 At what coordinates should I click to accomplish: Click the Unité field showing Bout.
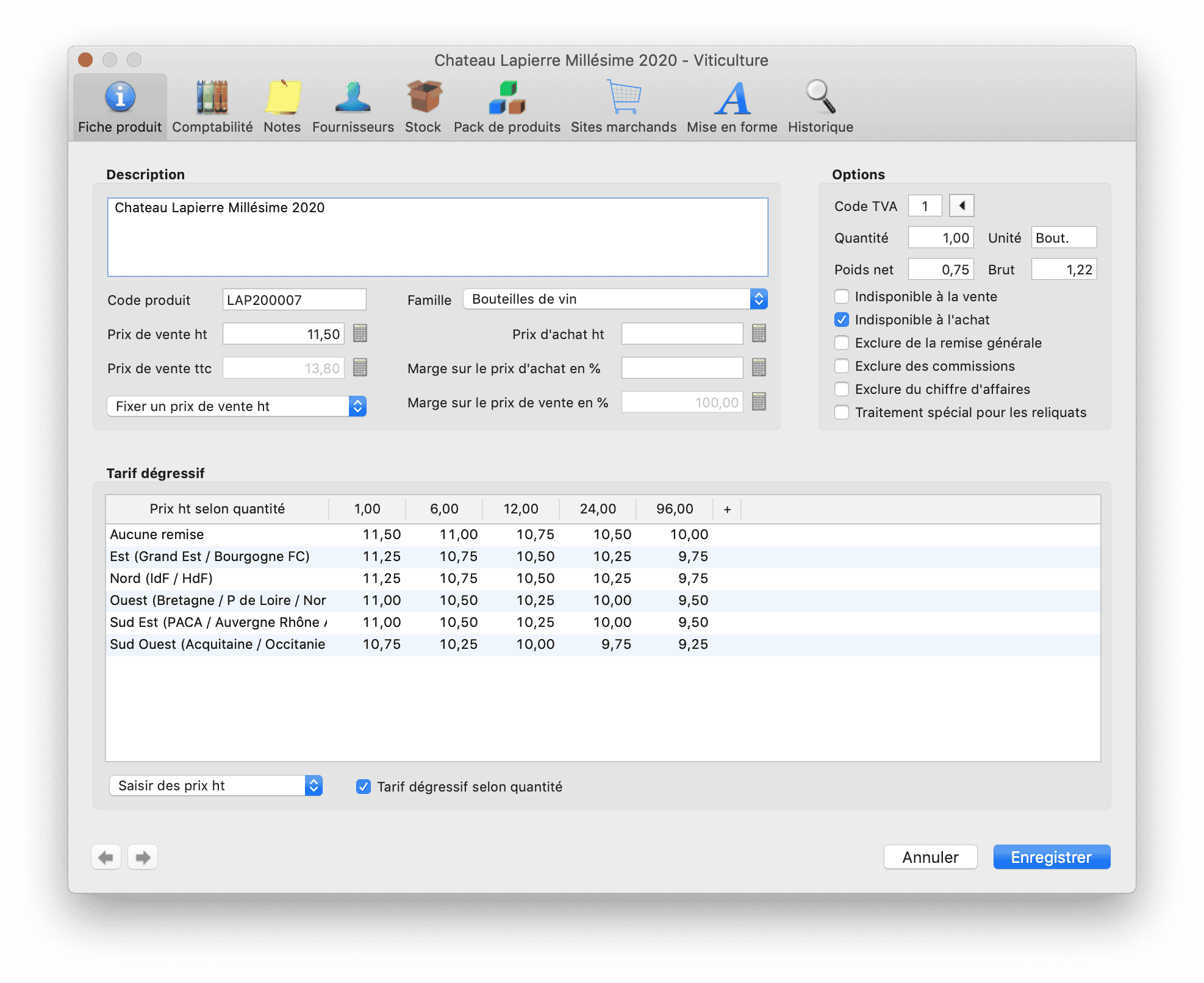(x=1064, y=237)
